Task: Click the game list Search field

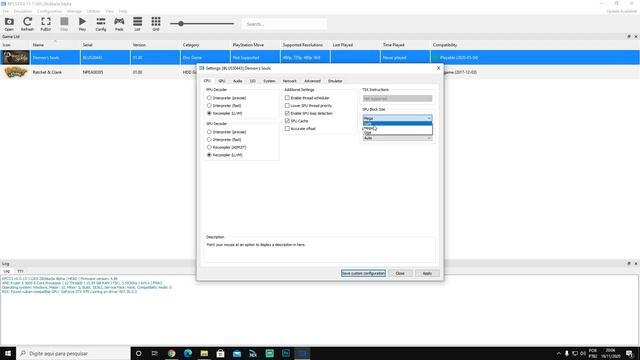Action: tap(284, 24)
